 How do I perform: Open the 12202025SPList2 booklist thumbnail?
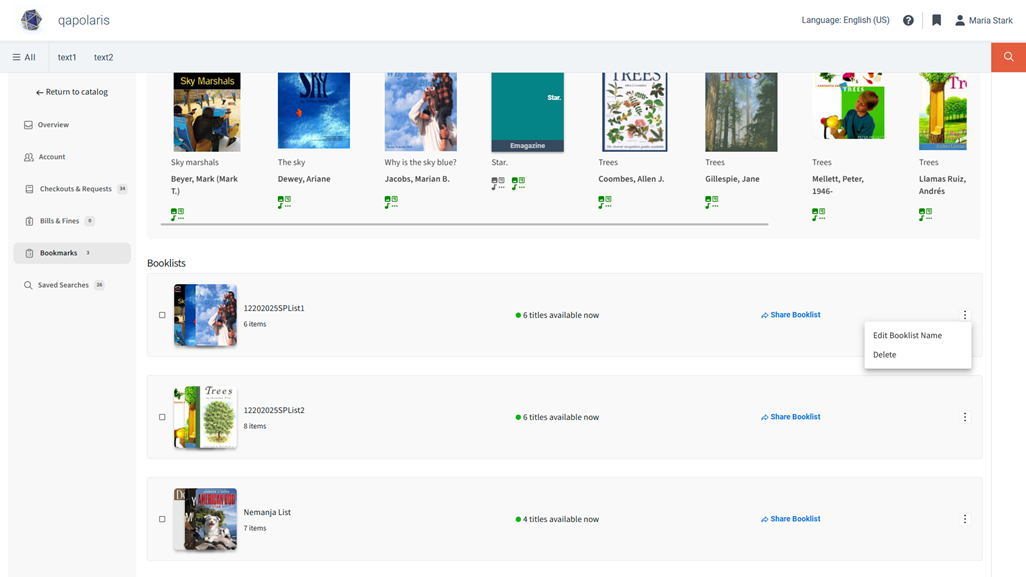click(x=205, y=417)
